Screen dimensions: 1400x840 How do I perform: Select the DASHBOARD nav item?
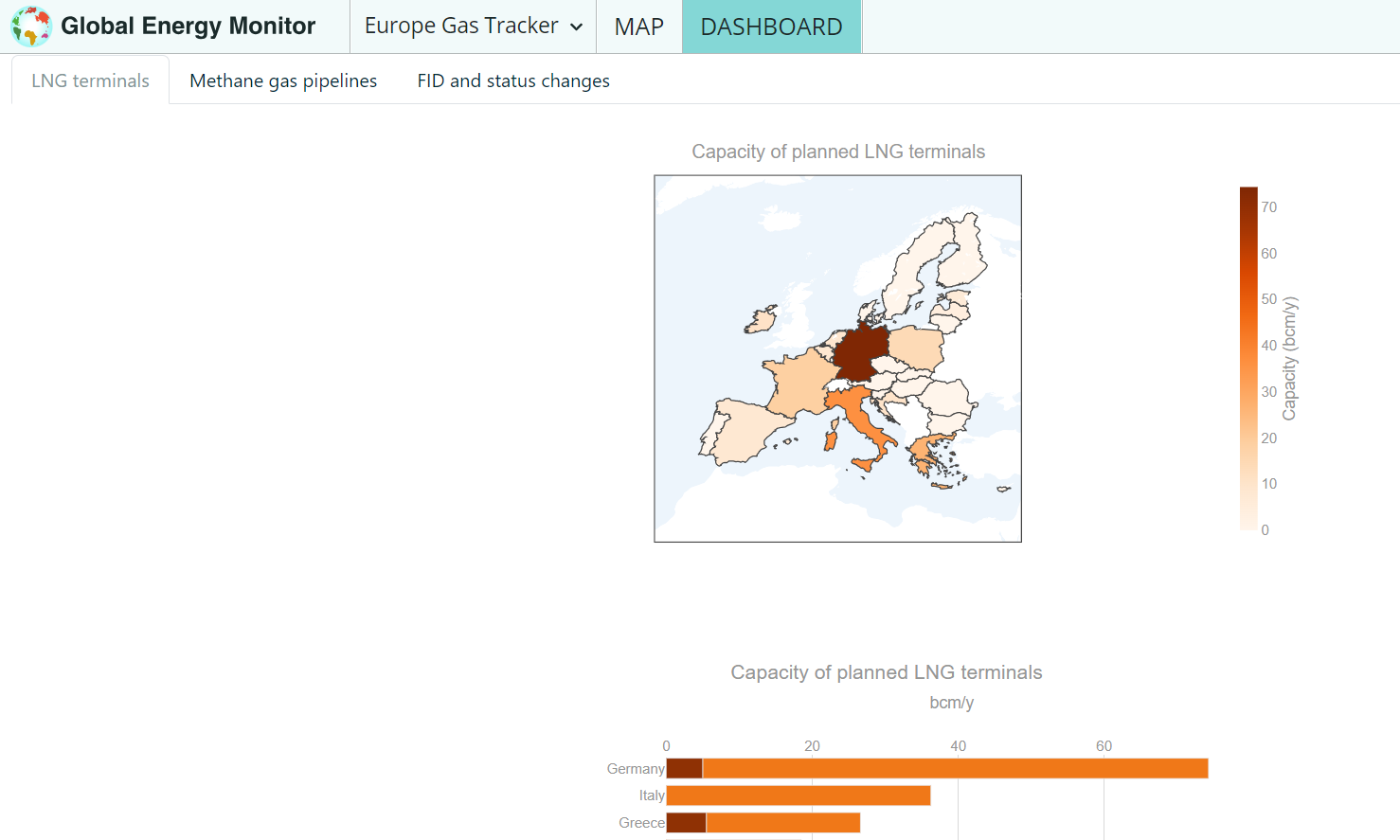click(x=771, y=27)
